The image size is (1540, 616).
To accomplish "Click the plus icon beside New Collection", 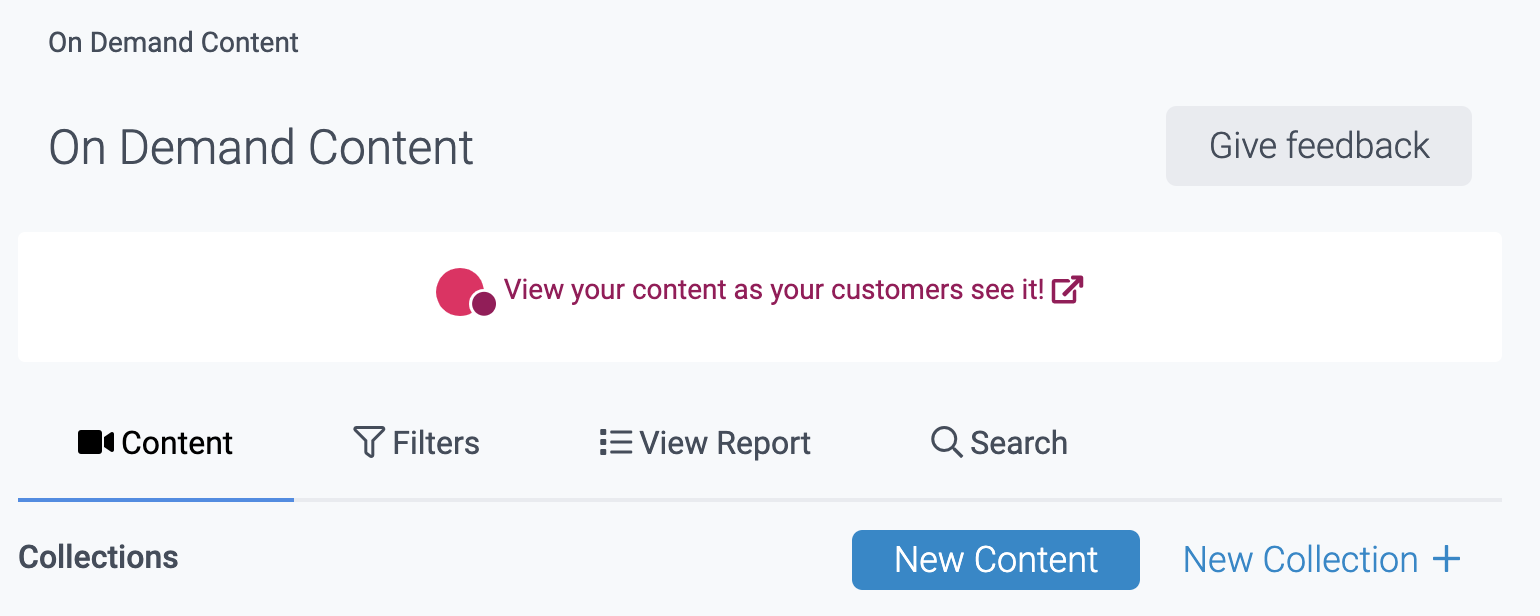I will tap(1448, 559).
